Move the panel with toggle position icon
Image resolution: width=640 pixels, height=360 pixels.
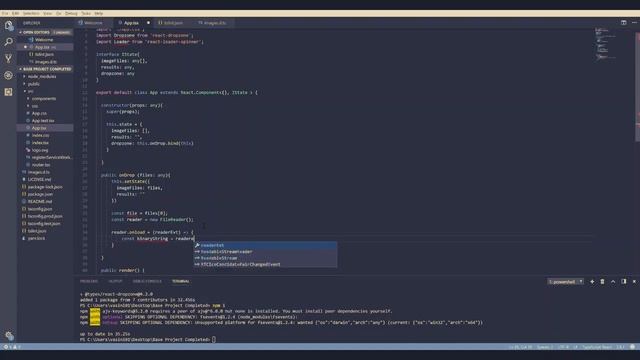(x=624, y=282)
